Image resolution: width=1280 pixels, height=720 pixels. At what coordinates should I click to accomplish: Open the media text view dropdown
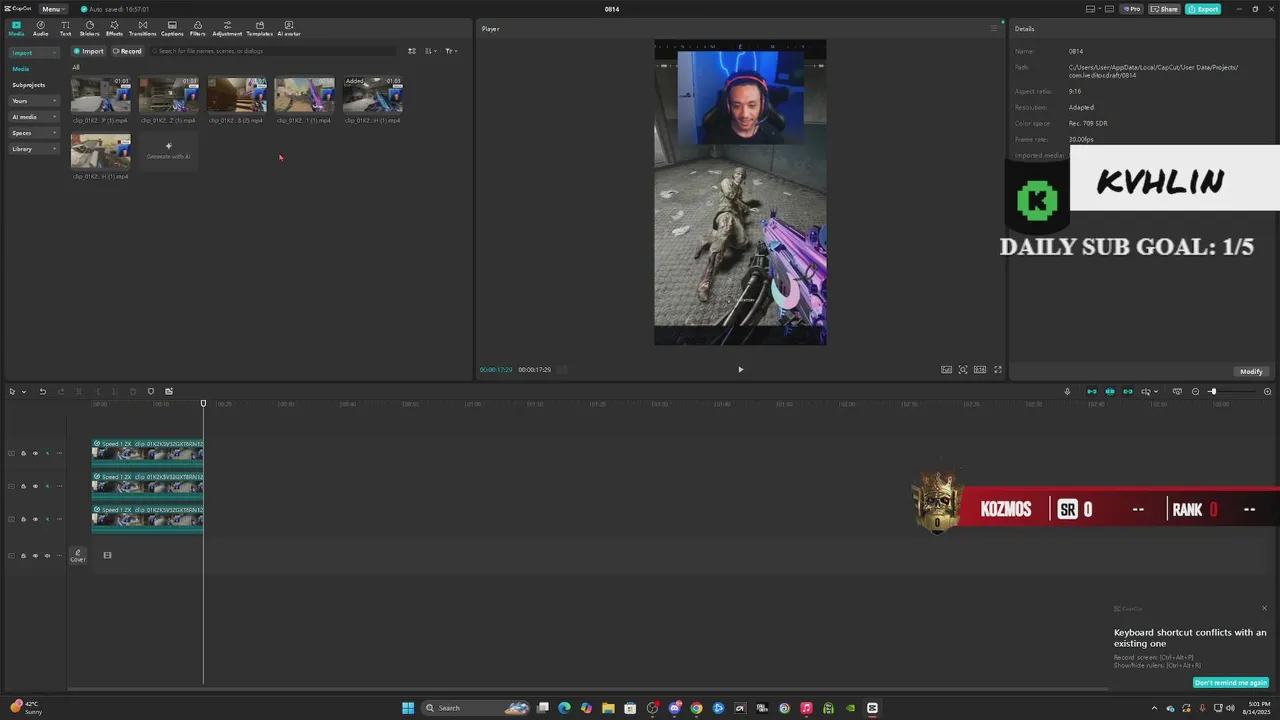[x=451, y=51]
